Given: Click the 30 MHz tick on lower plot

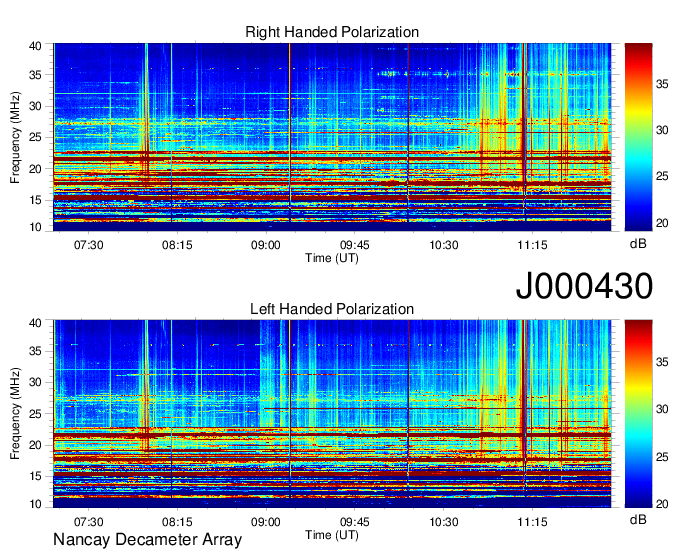Looking at the screenshot, I should (35, 382).
